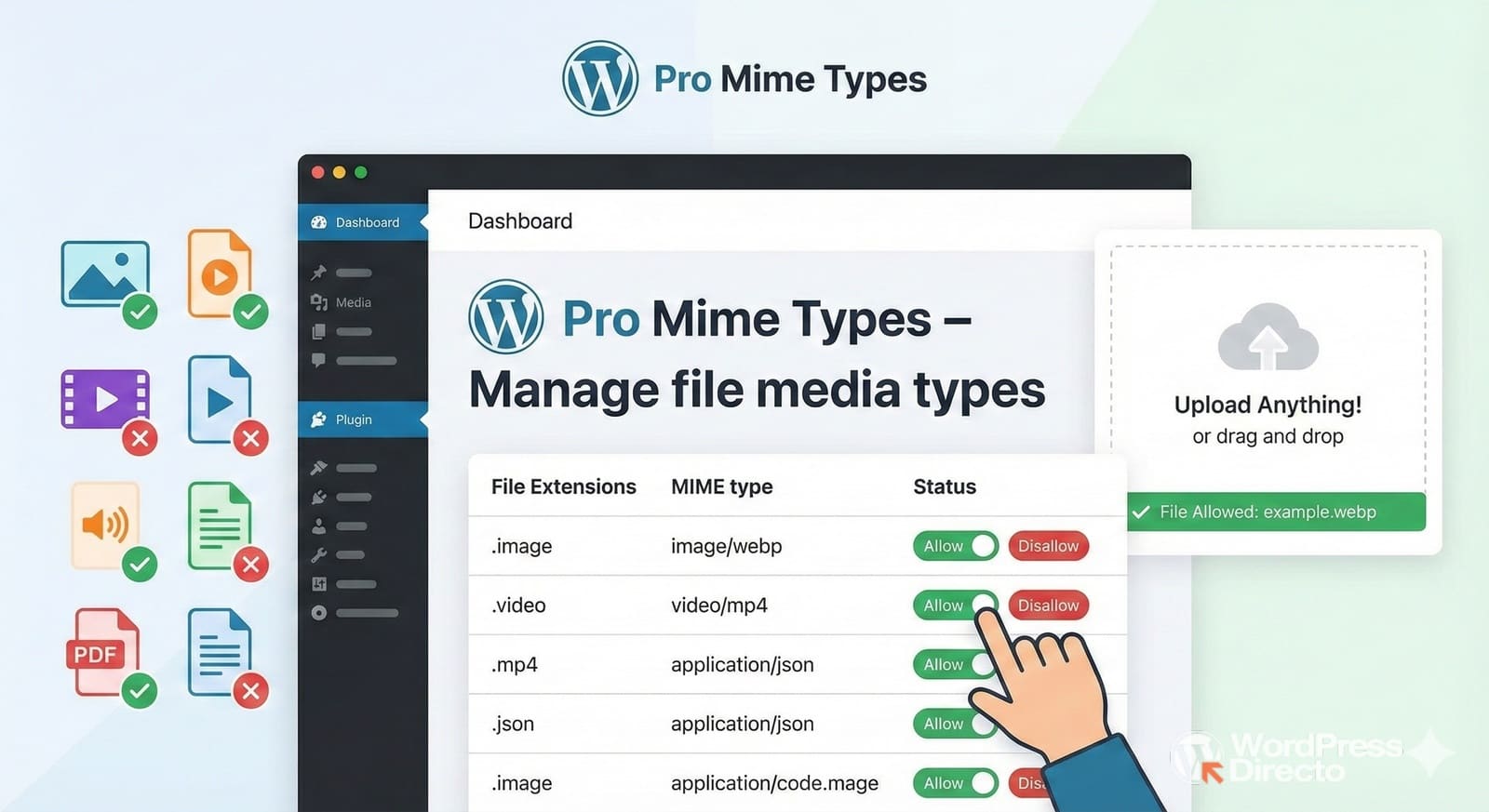This screenshot has width=1489, height=812.
Task: Select the purple video film icon
Action: click(104, 399)
